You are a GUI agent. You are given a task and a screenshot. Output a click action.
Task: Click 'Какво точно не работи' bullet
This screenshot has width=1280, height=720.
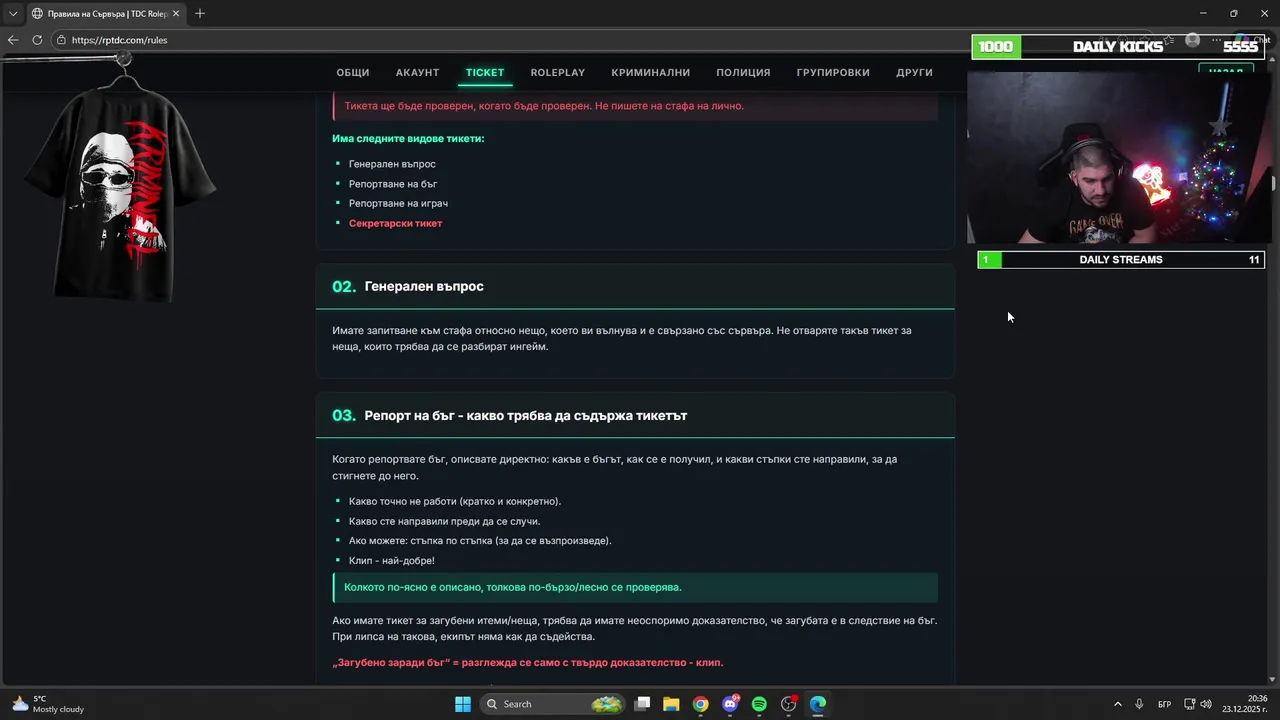coord(455,501)
